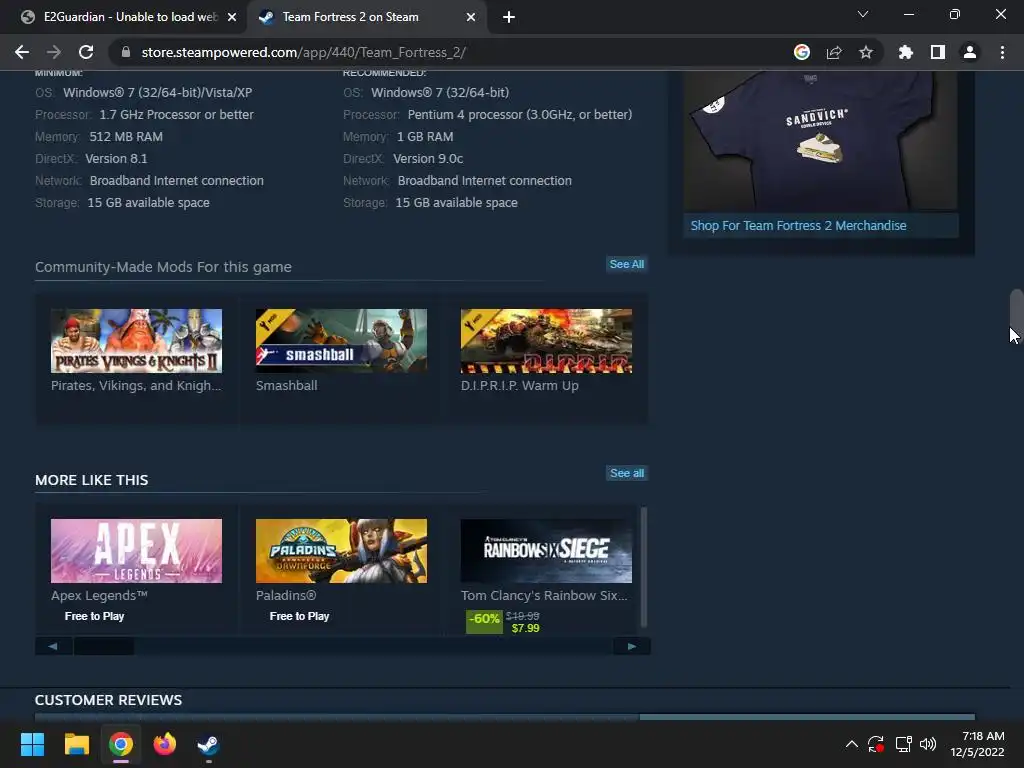
Task: Click the Chrome taskbar icon
Action: [121, 744]
